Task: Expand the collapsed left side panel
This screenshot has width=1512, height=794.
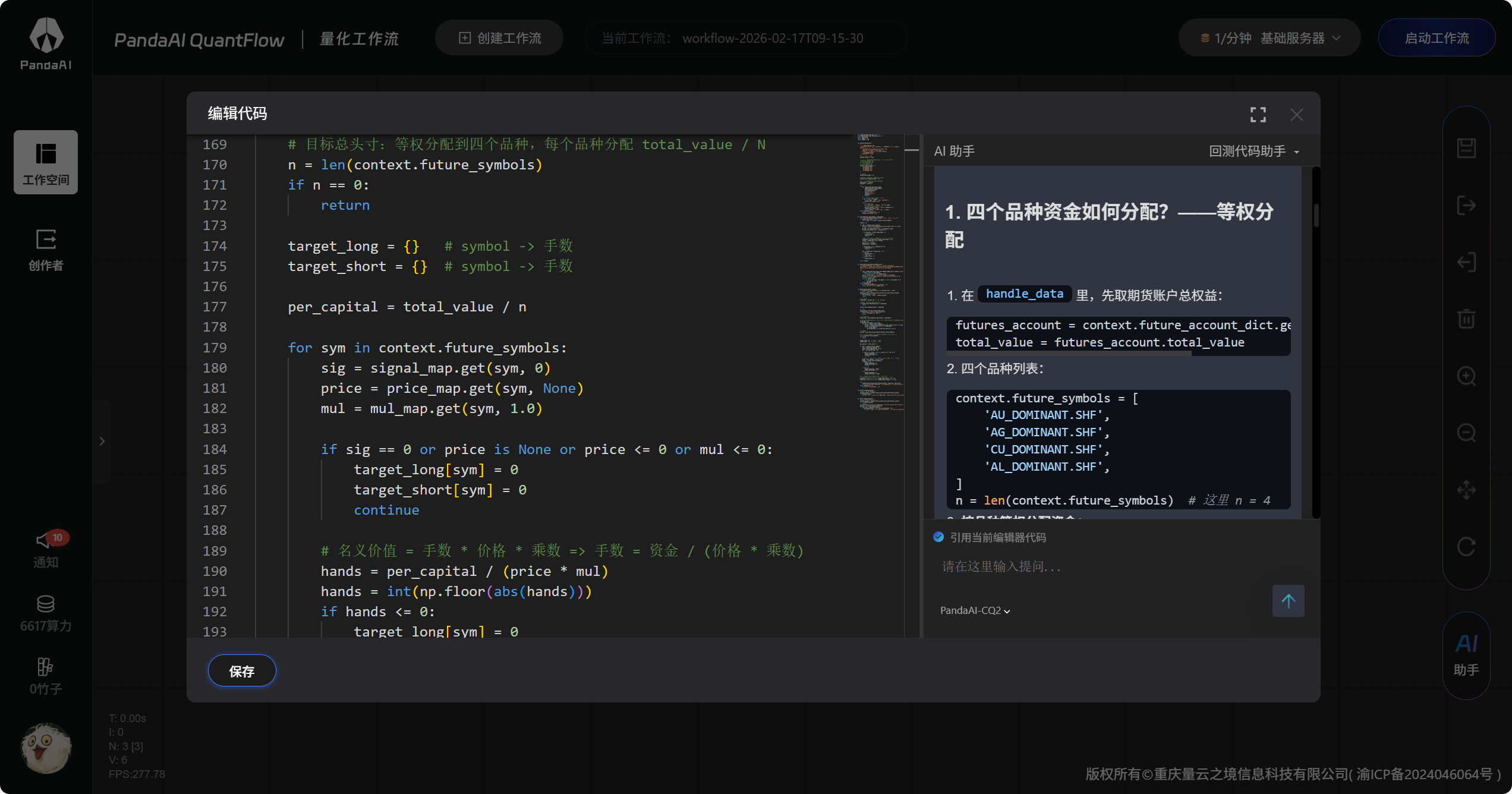Action: [102, 441]
